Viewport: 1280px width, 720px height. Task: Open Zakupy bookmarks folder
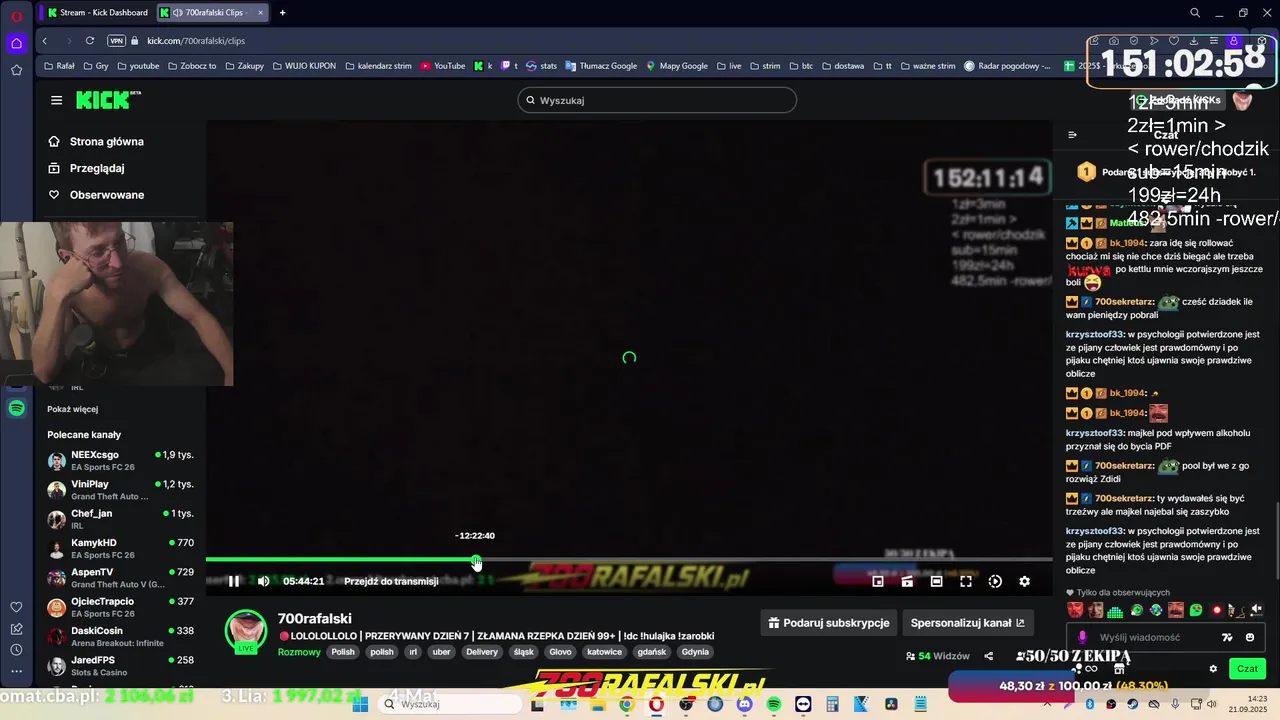tap(245, 66)
